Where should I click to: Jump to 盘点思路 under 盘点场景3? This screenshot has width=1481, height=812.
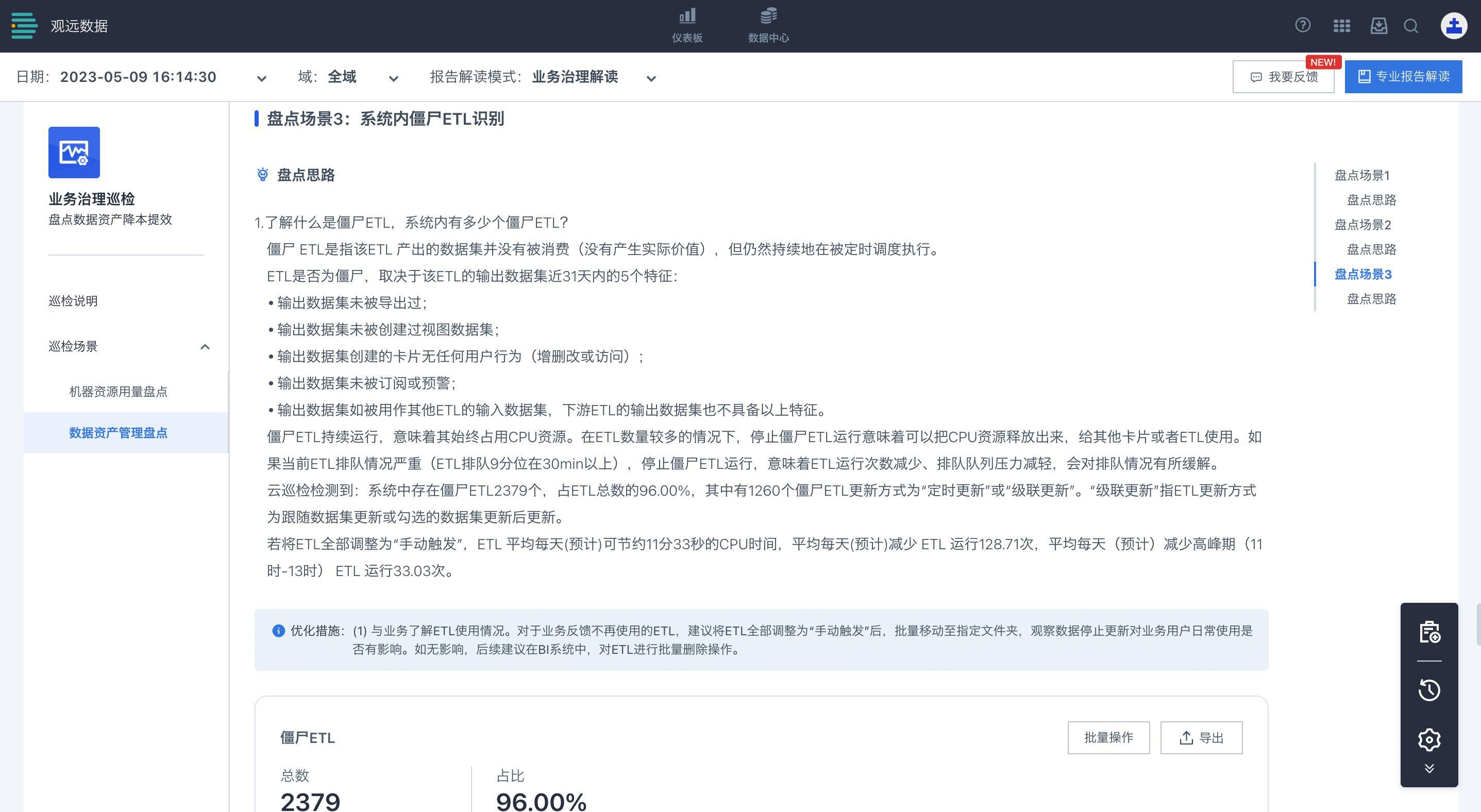1372,299
